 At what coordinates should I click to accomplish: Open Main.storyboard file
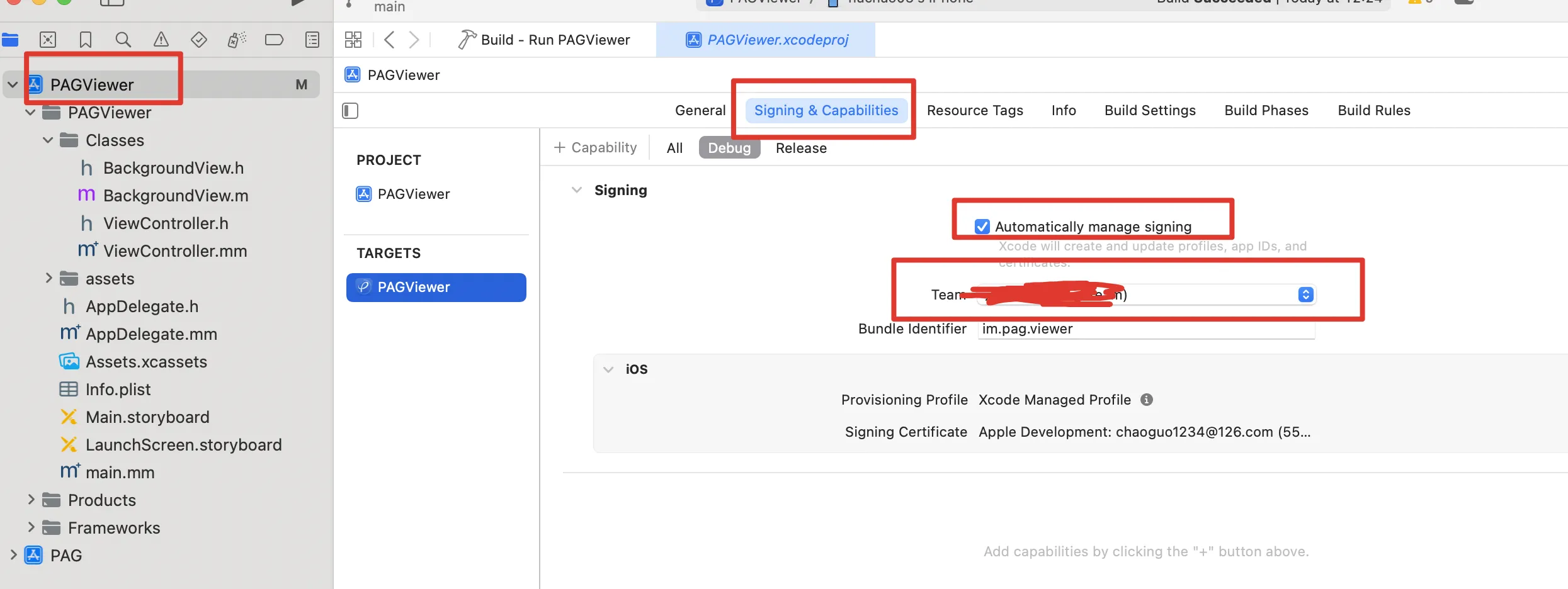pyautogui.click(x=147, y=417)
